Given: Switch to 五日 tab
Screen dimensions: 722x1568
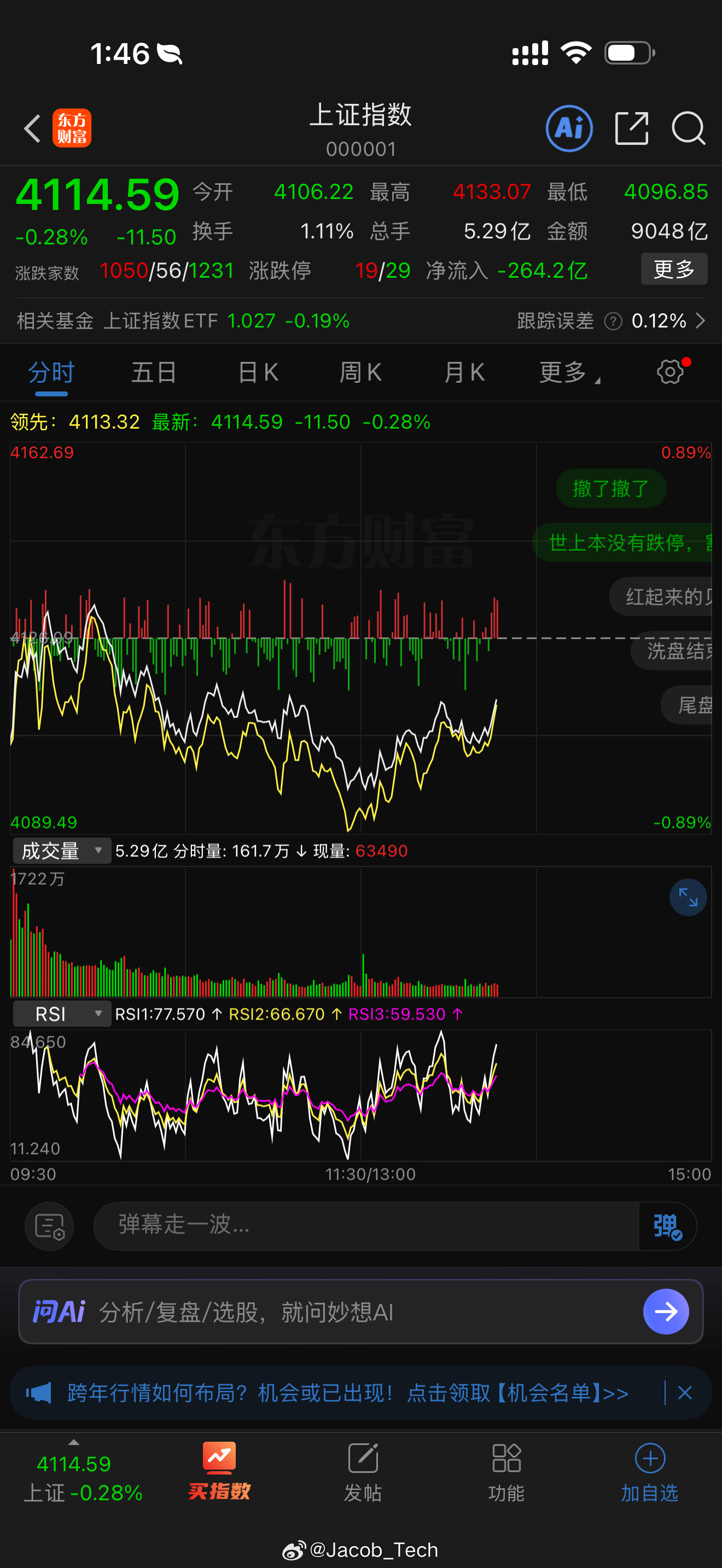Looking at the screenshot, I should 154,372.
